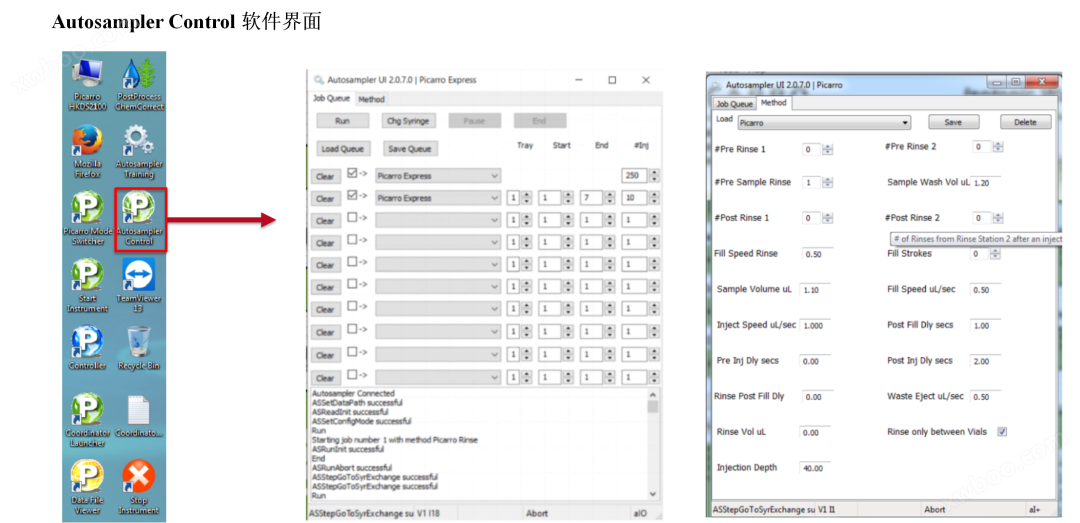Click the Stop Instrument desktop icon
This screenshot has height=523, width=1080.
(x=139, y=487)
